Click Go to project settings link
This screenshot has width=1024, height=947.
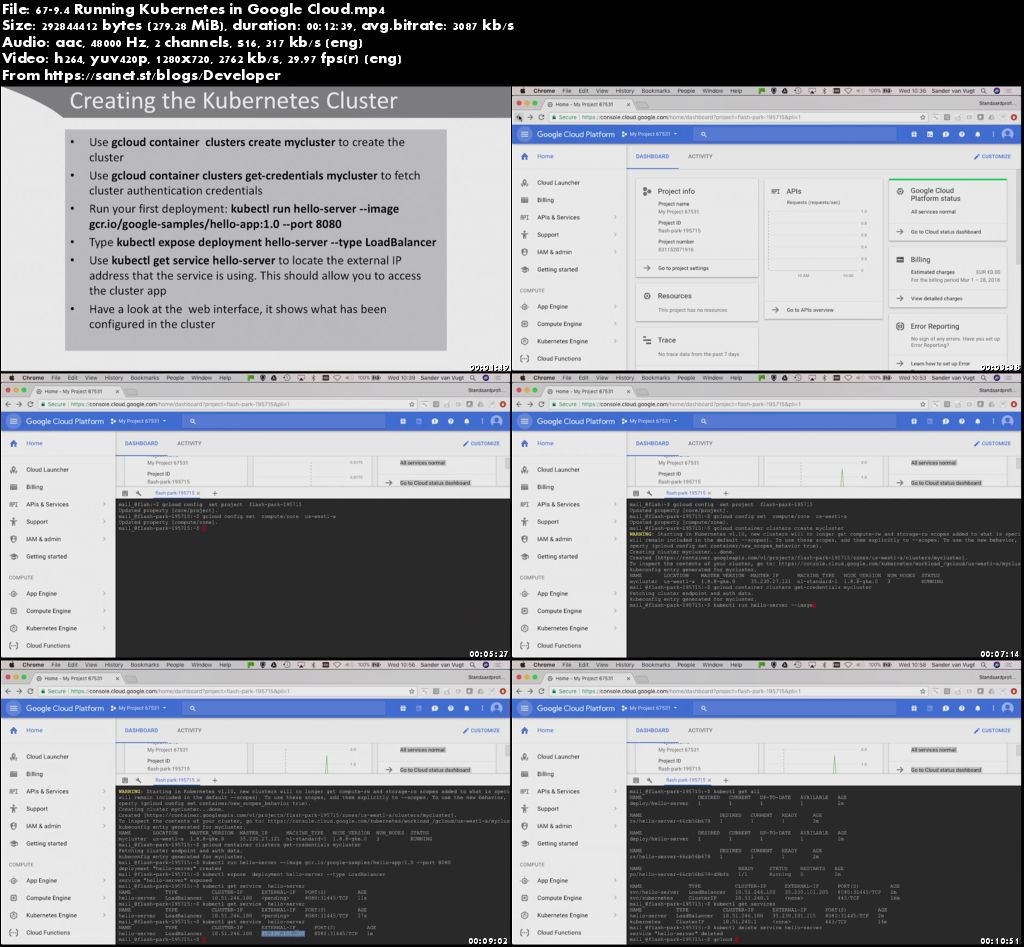click(x=682, y=268)
